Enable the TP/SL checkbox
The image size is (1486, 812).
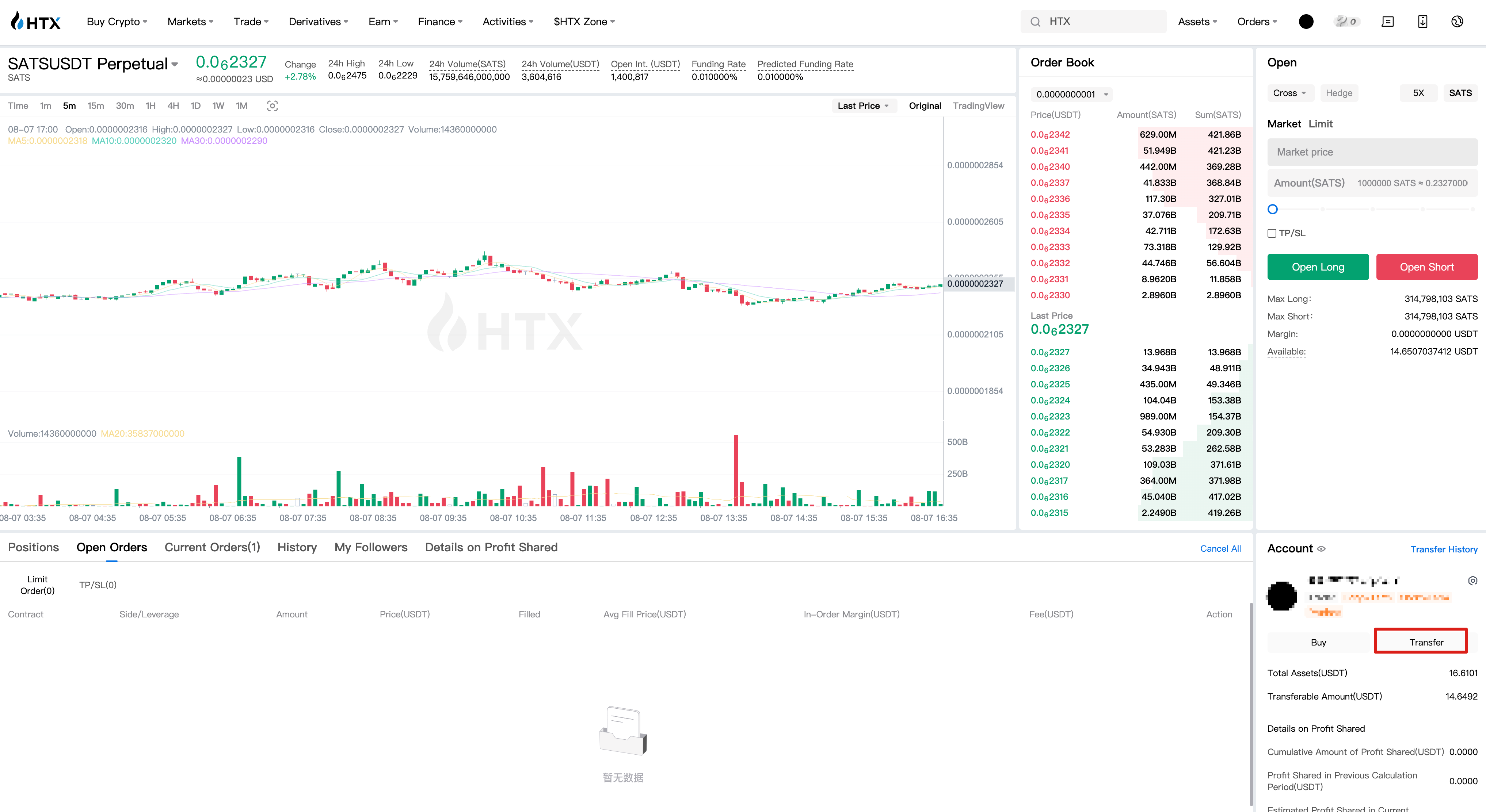coord(1272,233)
